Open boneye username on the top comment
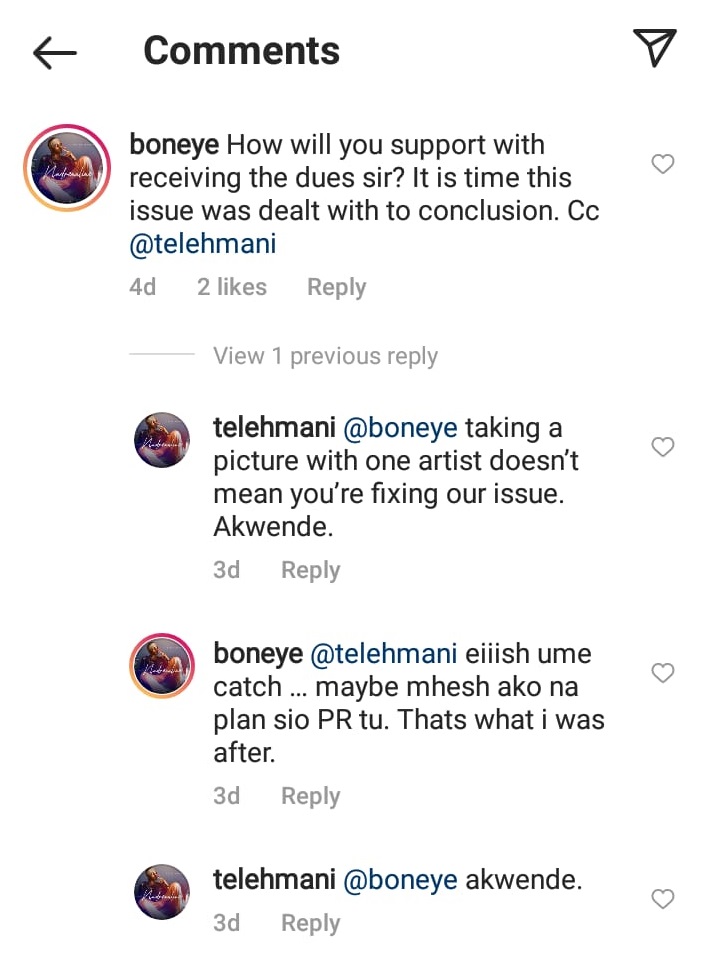 pos(174,145)
